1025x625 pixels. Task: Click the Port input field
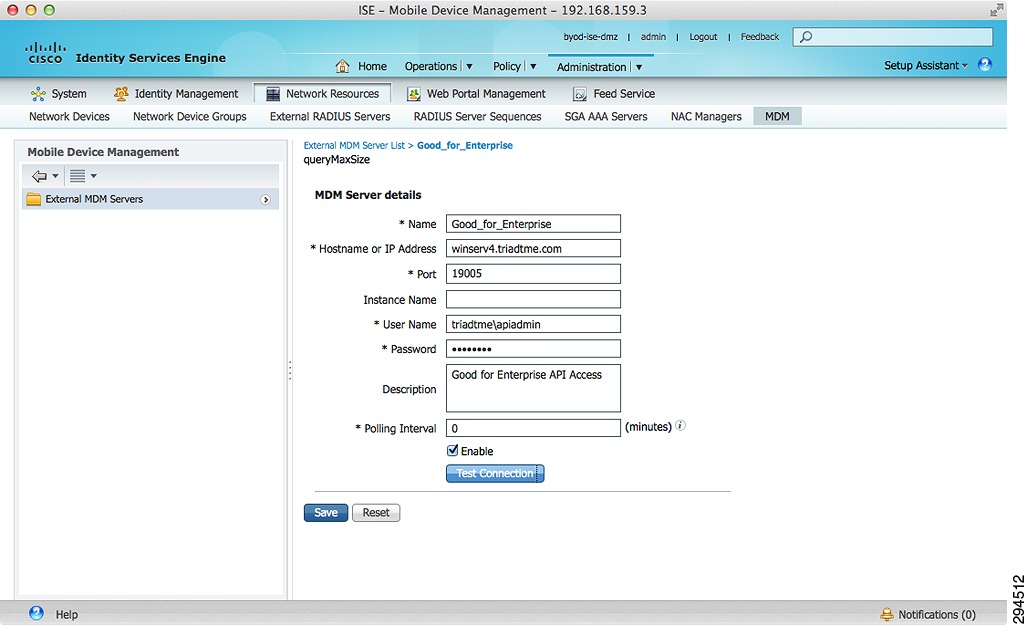pos(533,273)
